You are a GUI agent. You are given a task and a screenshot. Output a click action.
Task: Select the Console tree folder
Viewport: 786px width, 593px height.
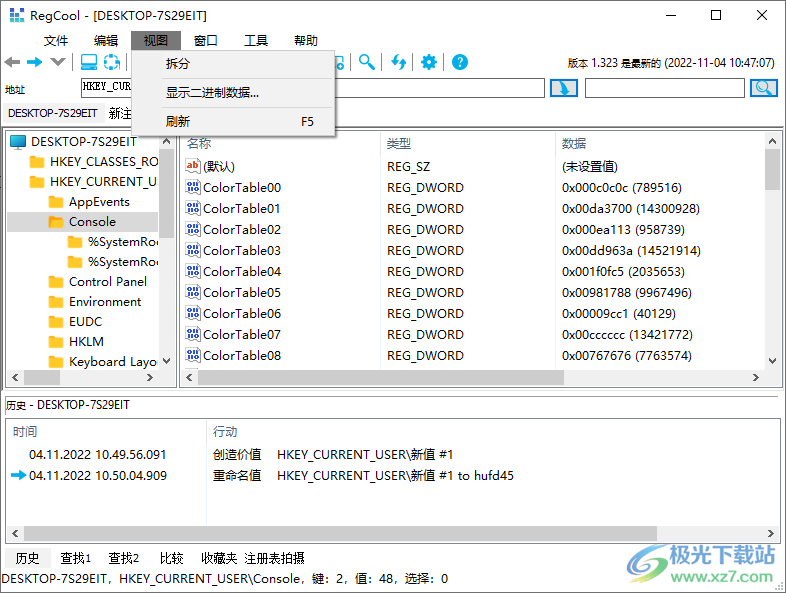[x=92, y=222]
